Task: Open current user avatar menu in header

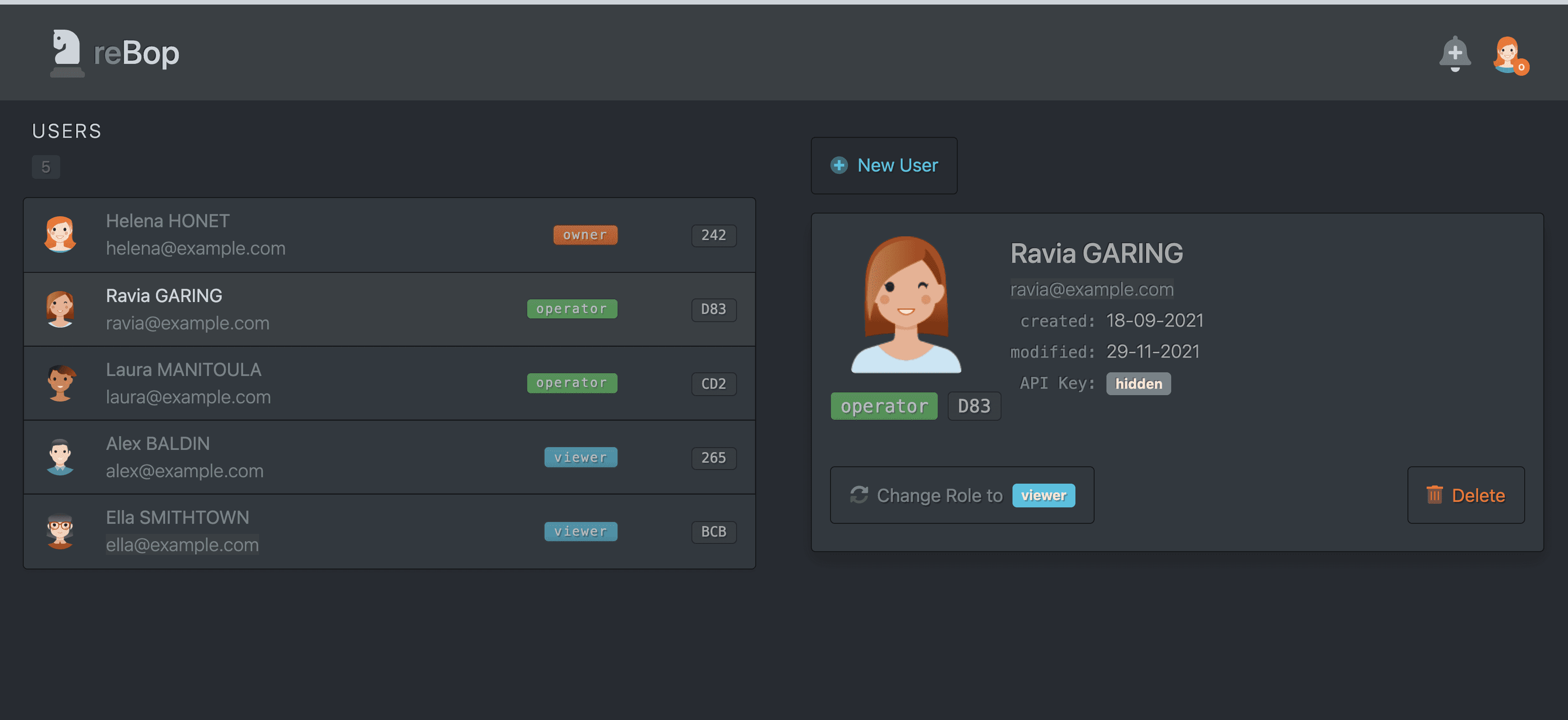Action: (1508, 54)
